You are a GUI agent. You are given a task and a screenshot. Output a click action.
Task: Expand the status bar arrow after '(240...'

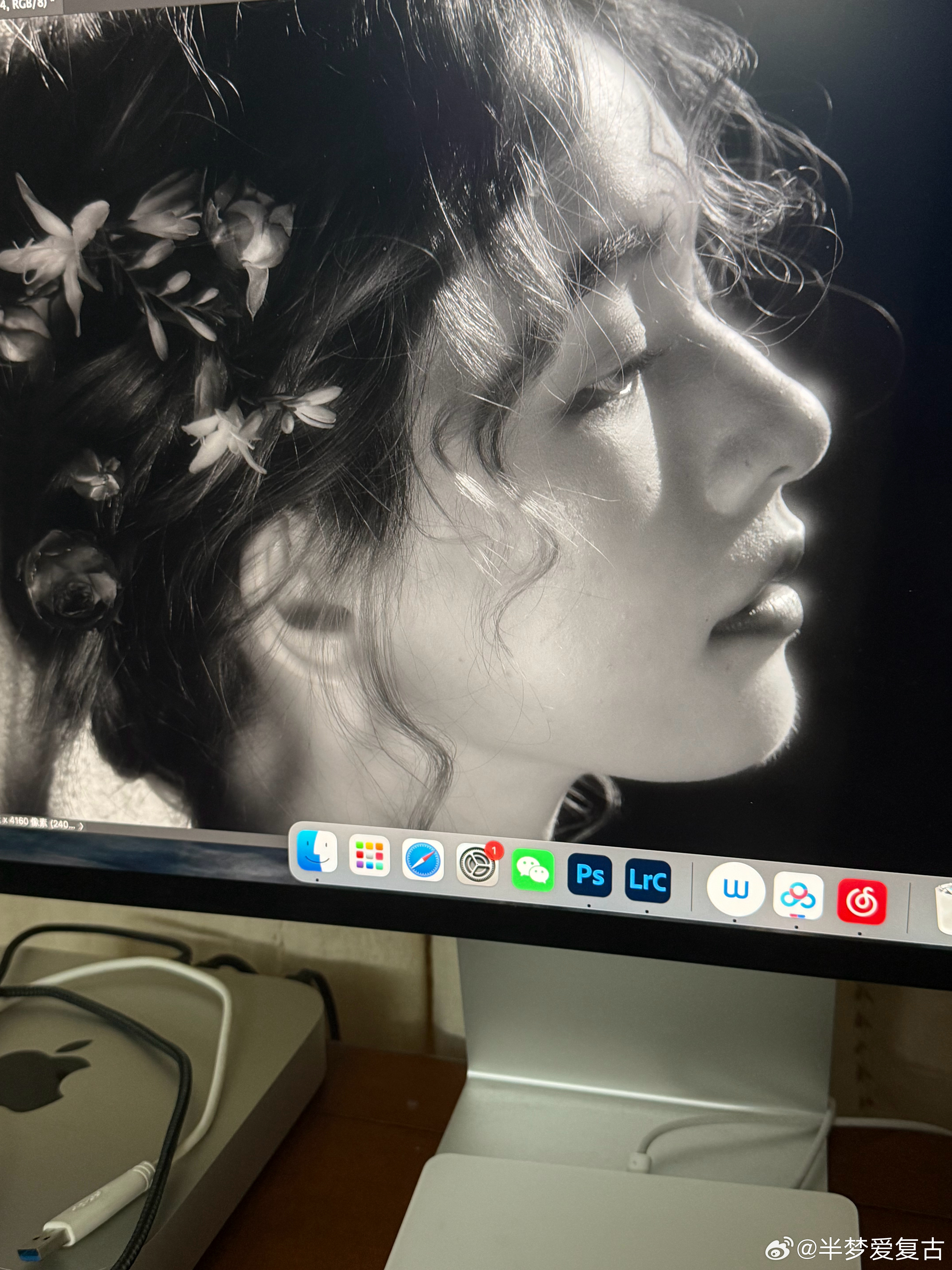pyautogui.click(x=81, y=826)
